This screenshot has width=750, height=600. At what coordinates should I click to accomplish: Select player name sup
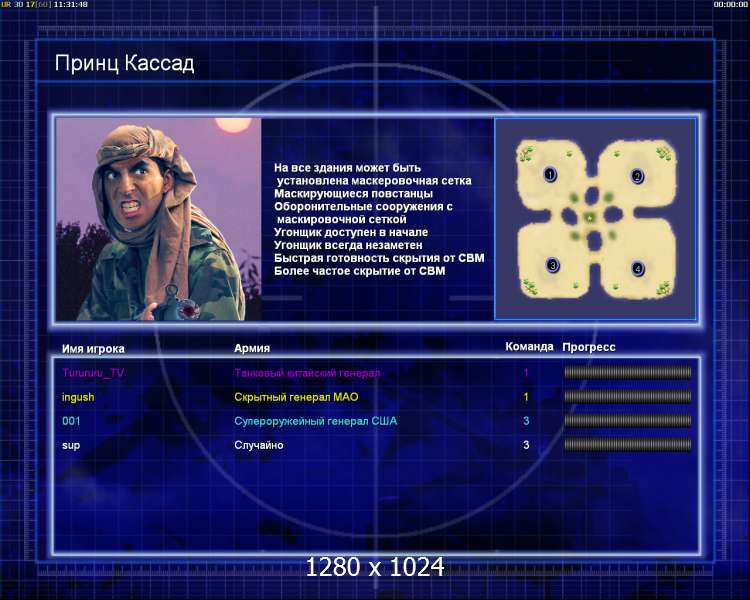point(71,445)
